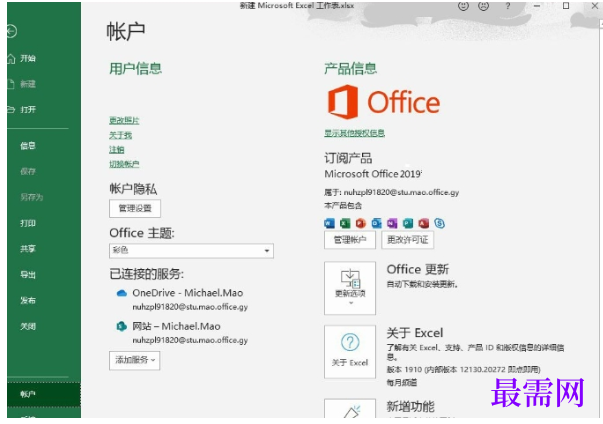
Task: Open the 共享 page
Action: pyautogui.click(x=28, y=249)
